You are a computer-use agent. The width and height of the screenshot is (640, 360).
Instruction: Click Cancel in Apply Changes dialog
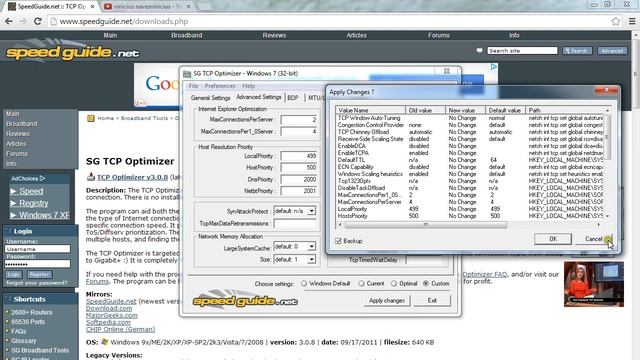point(593,239)
